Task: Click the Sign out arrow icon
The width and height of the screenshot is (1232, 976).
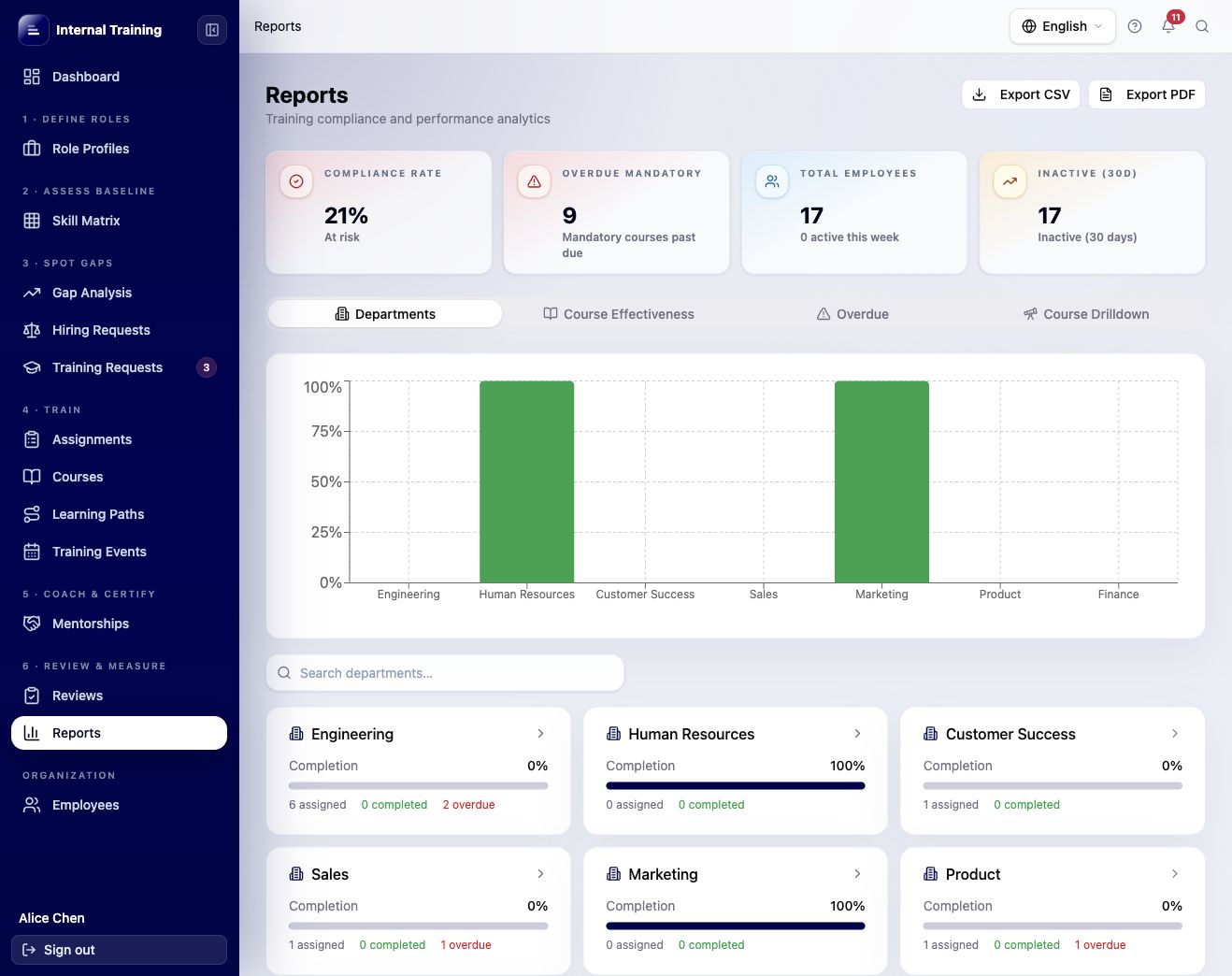Action: point(29,950)
